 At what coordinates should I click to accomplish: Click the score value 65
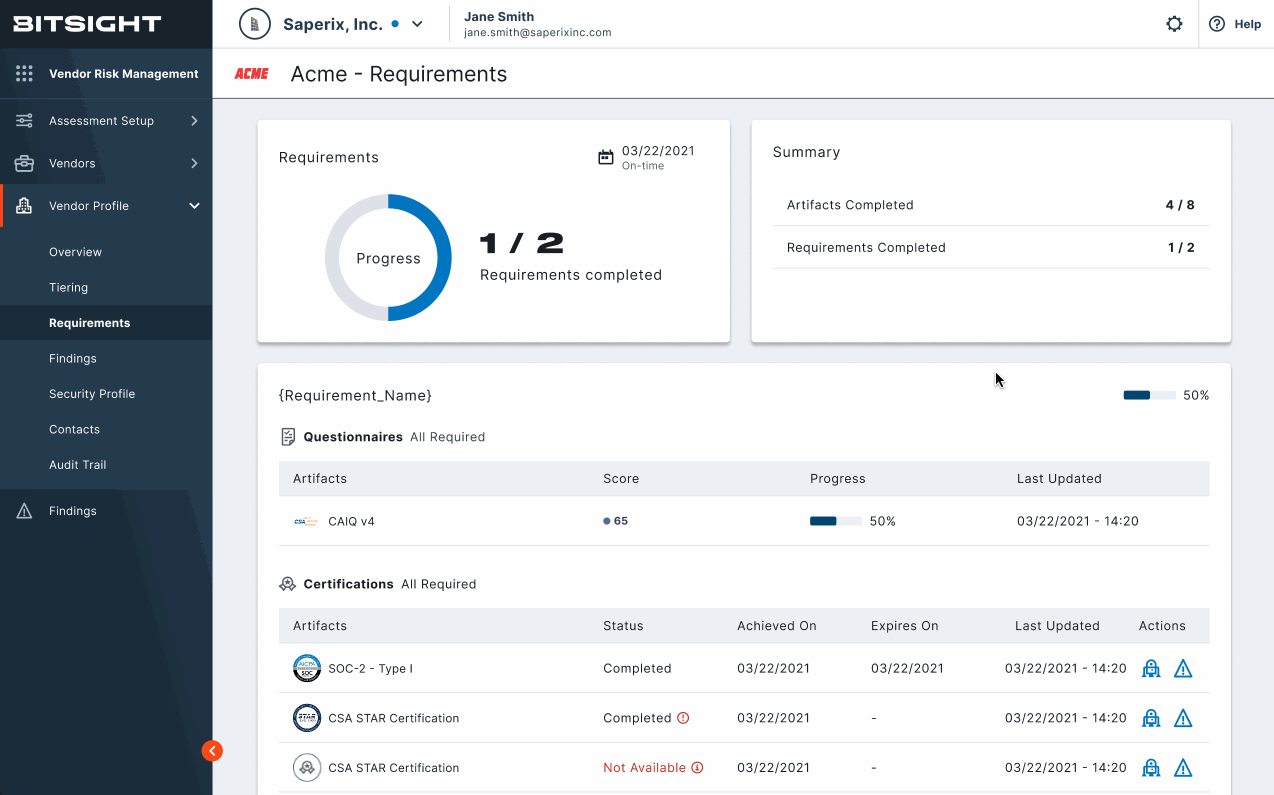click(621, 521)
